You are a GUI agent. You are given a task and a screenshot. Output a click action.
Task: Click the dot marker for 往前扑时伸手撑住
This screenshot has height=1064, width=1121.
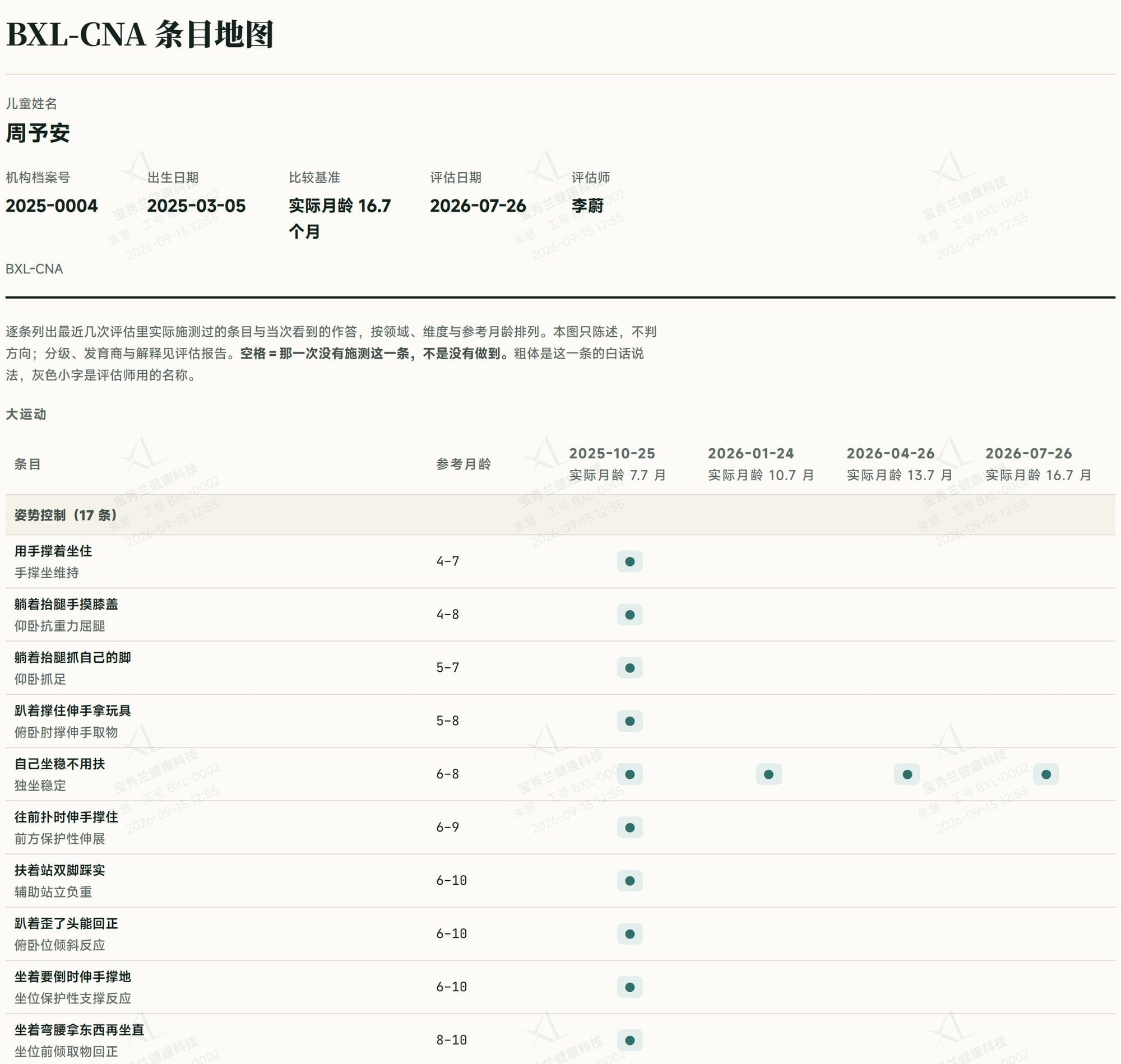click(629, 828)
